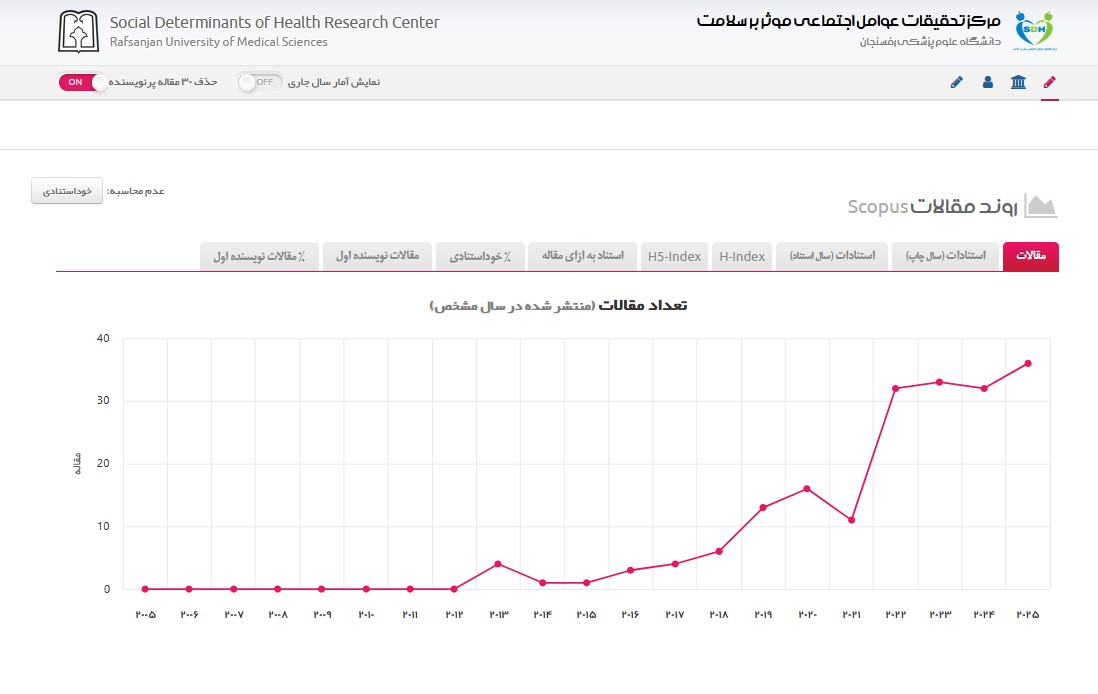
Task: Click the person profile icon
Action: 987,83
